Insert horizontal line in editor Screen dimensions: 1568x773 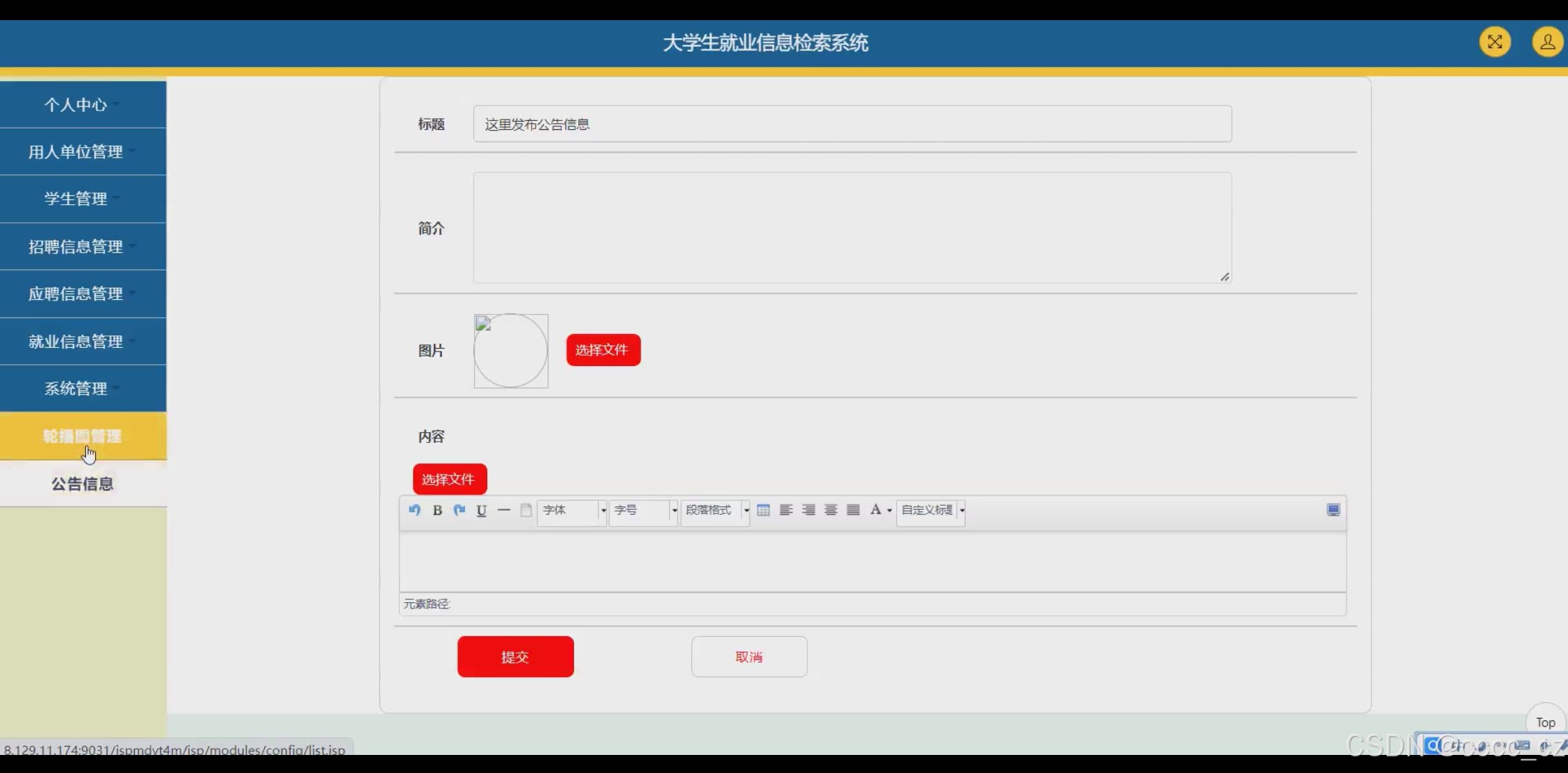tap(504, 510)
